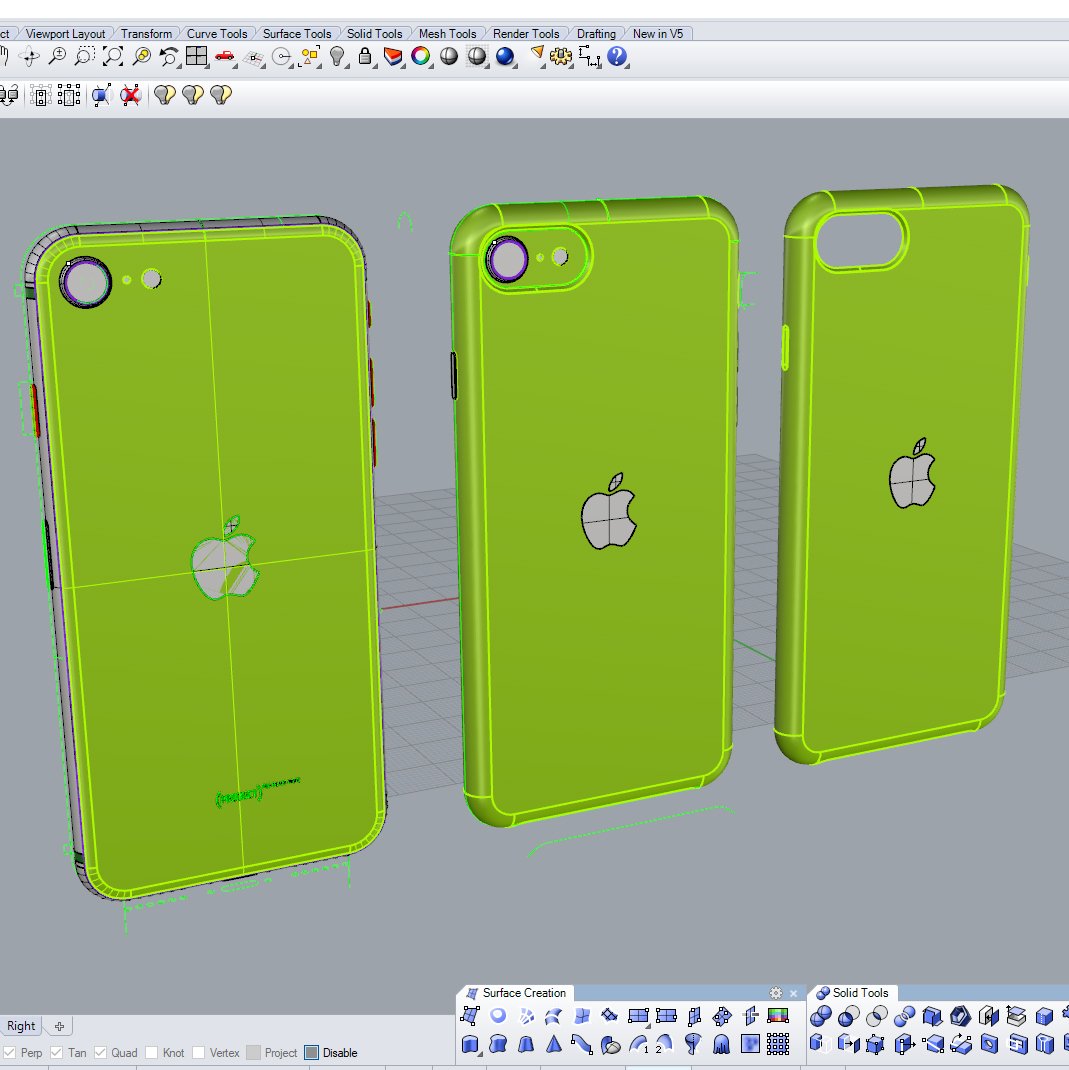Select the Extrude curve surface tool
The image size is (1069, 1070).
470,1044
